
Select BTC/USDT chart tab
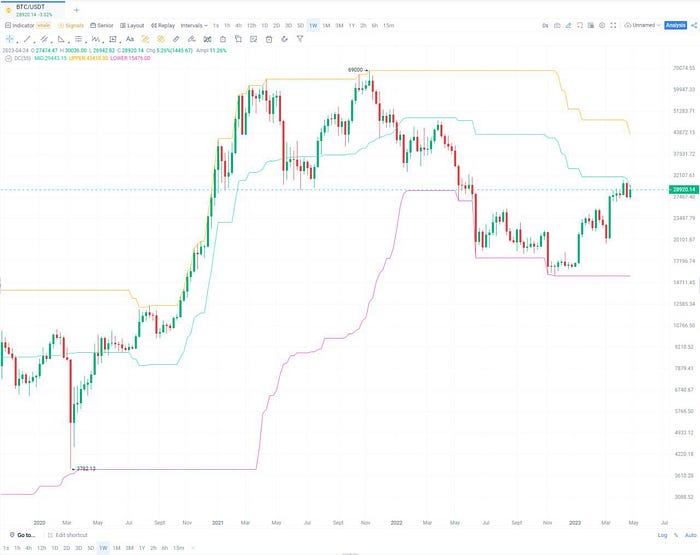point(33,10)
